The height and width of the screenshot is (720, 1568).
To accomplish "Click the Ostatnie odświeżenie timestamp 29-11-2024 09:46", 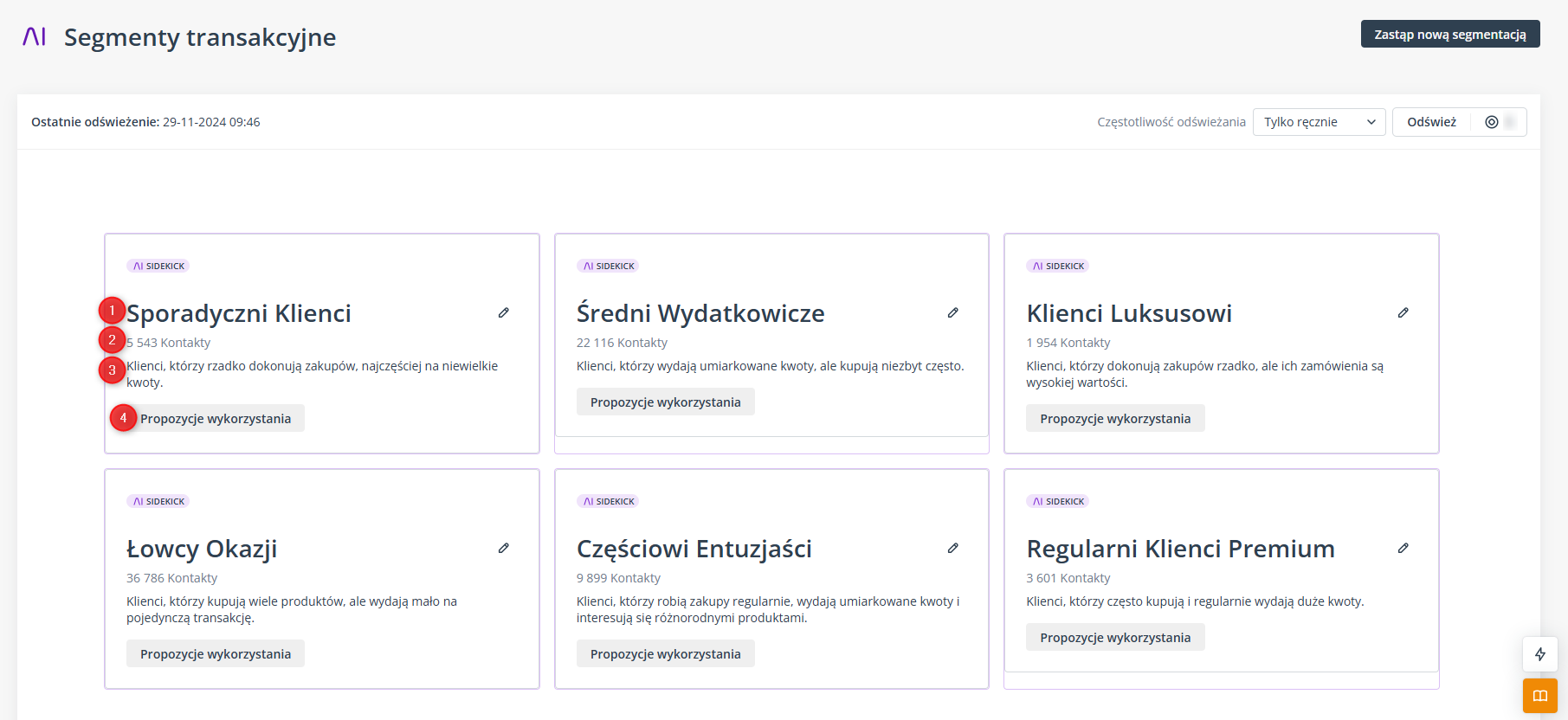I will coord(211,122).
